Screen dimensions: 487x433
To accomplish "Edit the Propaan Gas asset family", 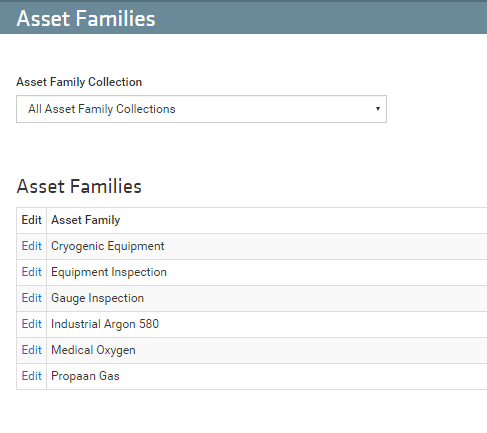I will click(x=32, y=376).
